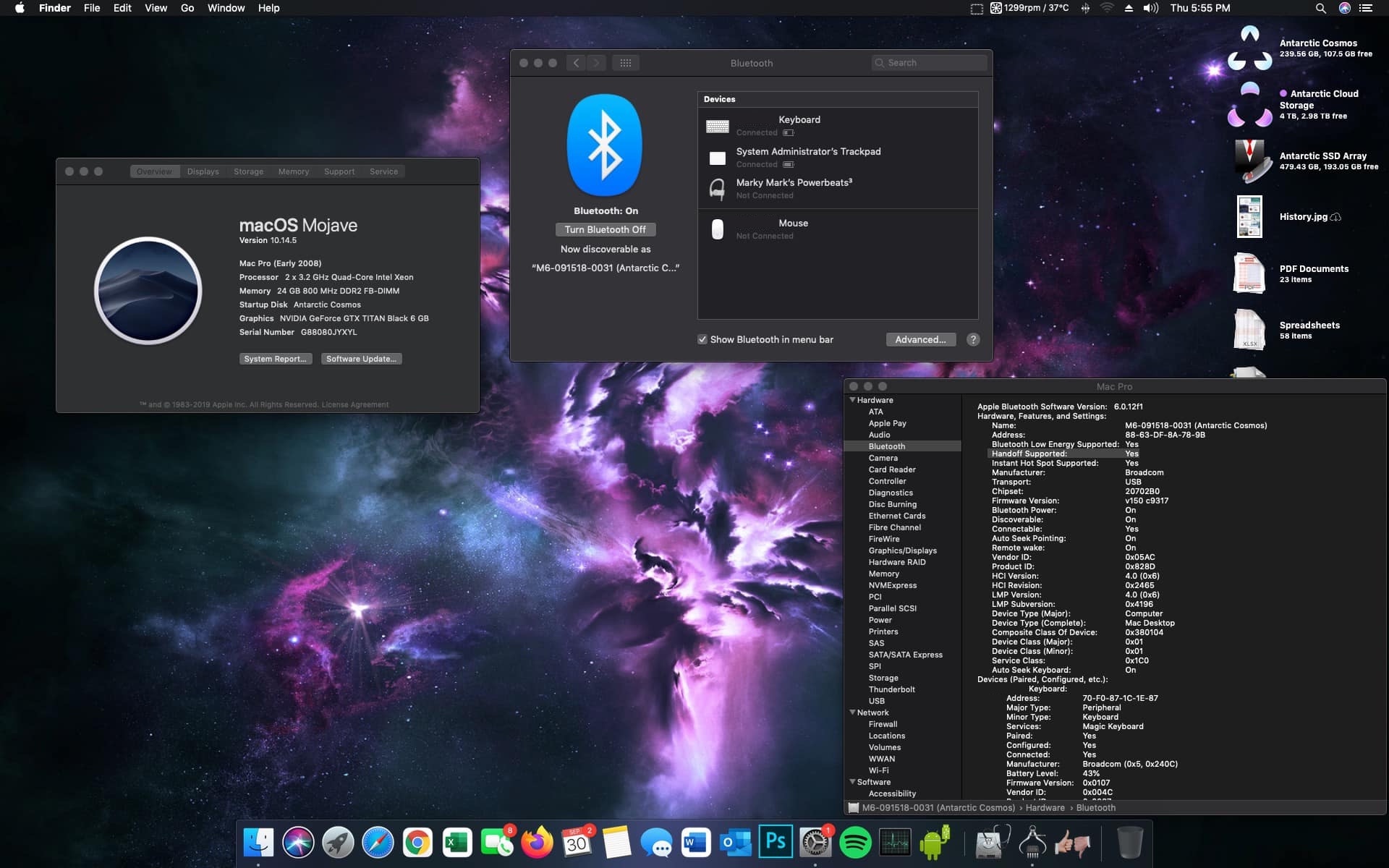Uncheck Show Bluetooth in menu bar
1389x868 pixels.
[x=702, y=339]
